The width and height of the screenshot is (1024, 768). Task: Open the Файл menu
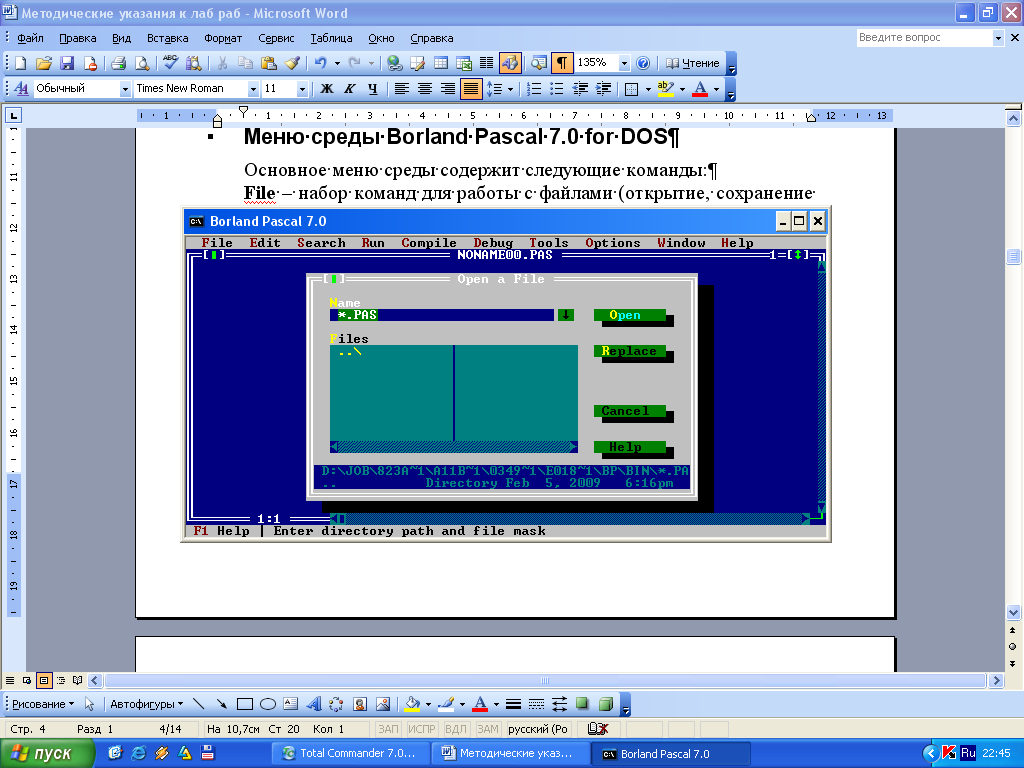pyautogui.click(x=30, y=39)
